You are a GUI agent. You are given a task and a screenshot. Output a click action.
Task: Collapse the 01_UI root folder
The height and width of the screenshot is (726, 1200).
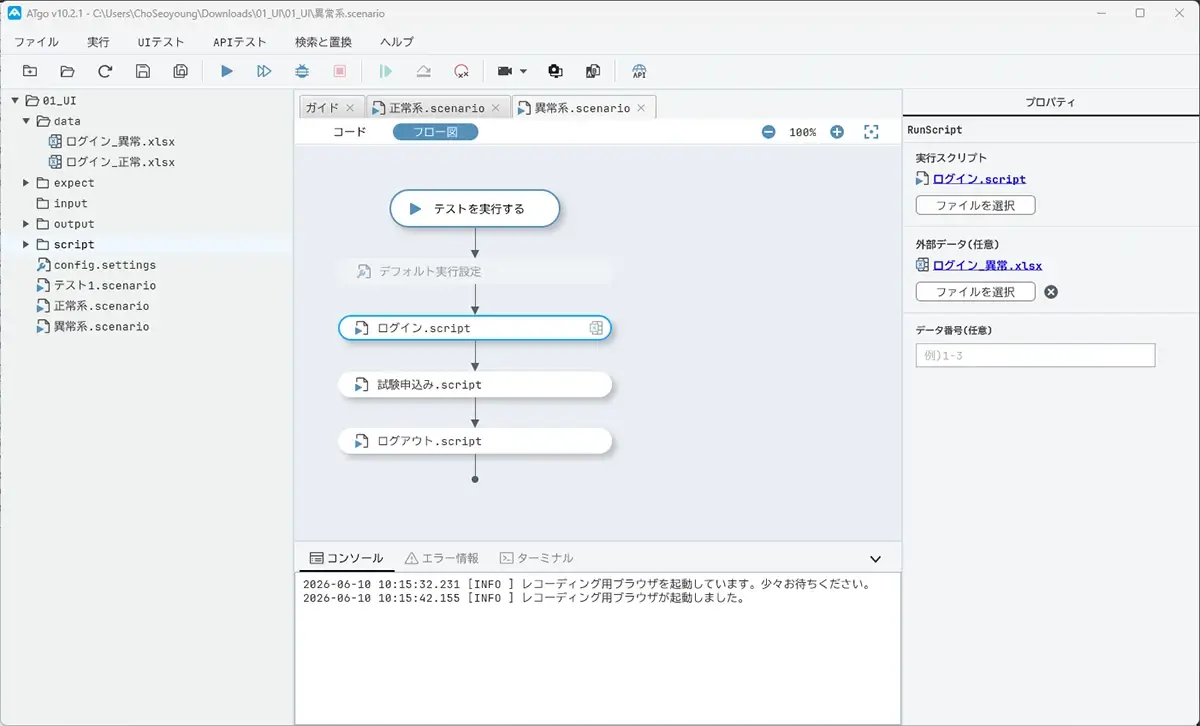pos(15,101)
